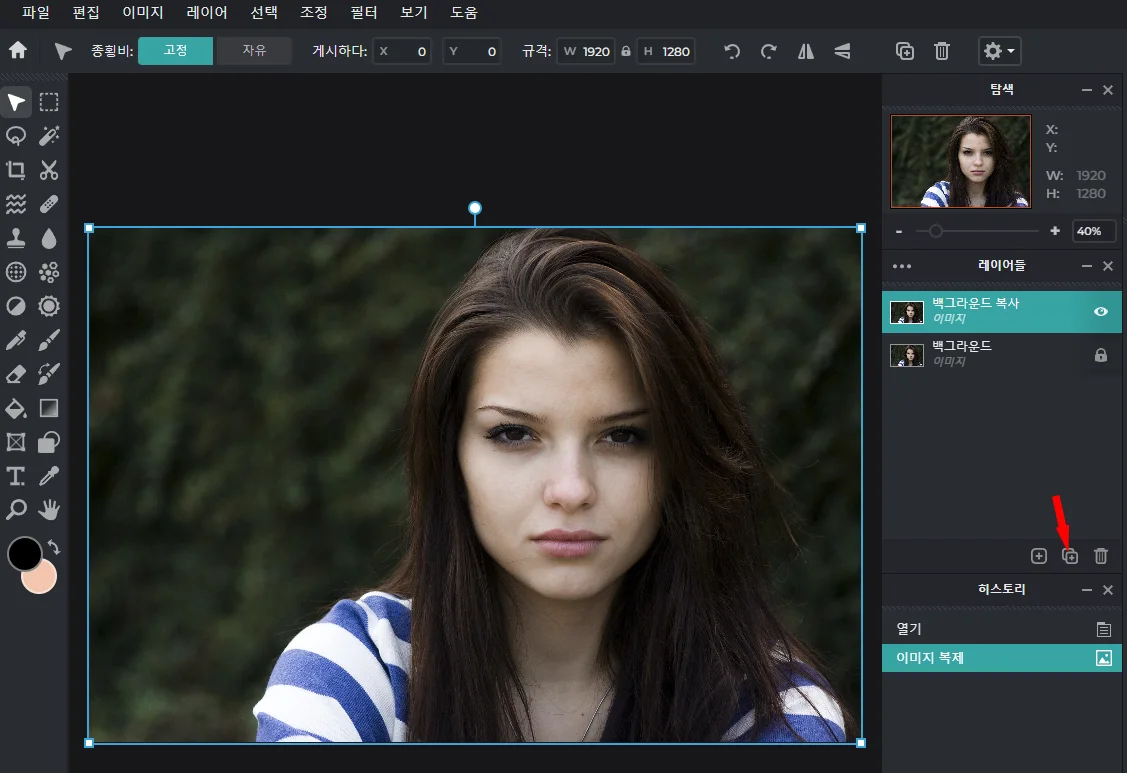Select the gear-ring Sponge tool
1127x773 pixels.
tap(49, 306)
